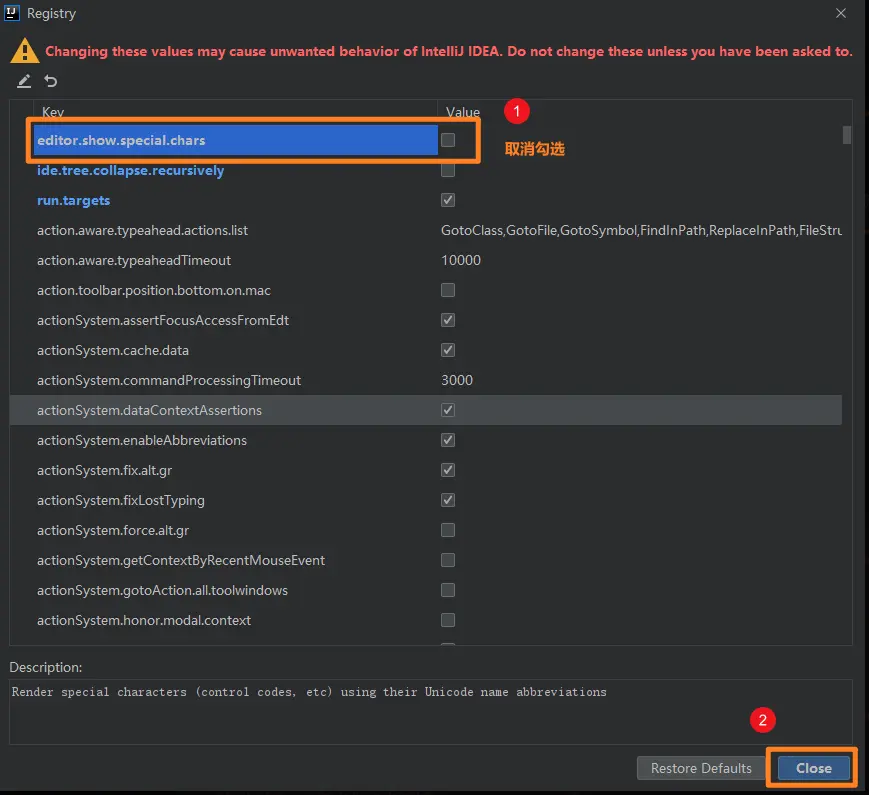Enable actionSystem.gotoAction.all.toolwindows checkbox
Viewport: 869px width, 795px height.
click(x=448, y=590)
